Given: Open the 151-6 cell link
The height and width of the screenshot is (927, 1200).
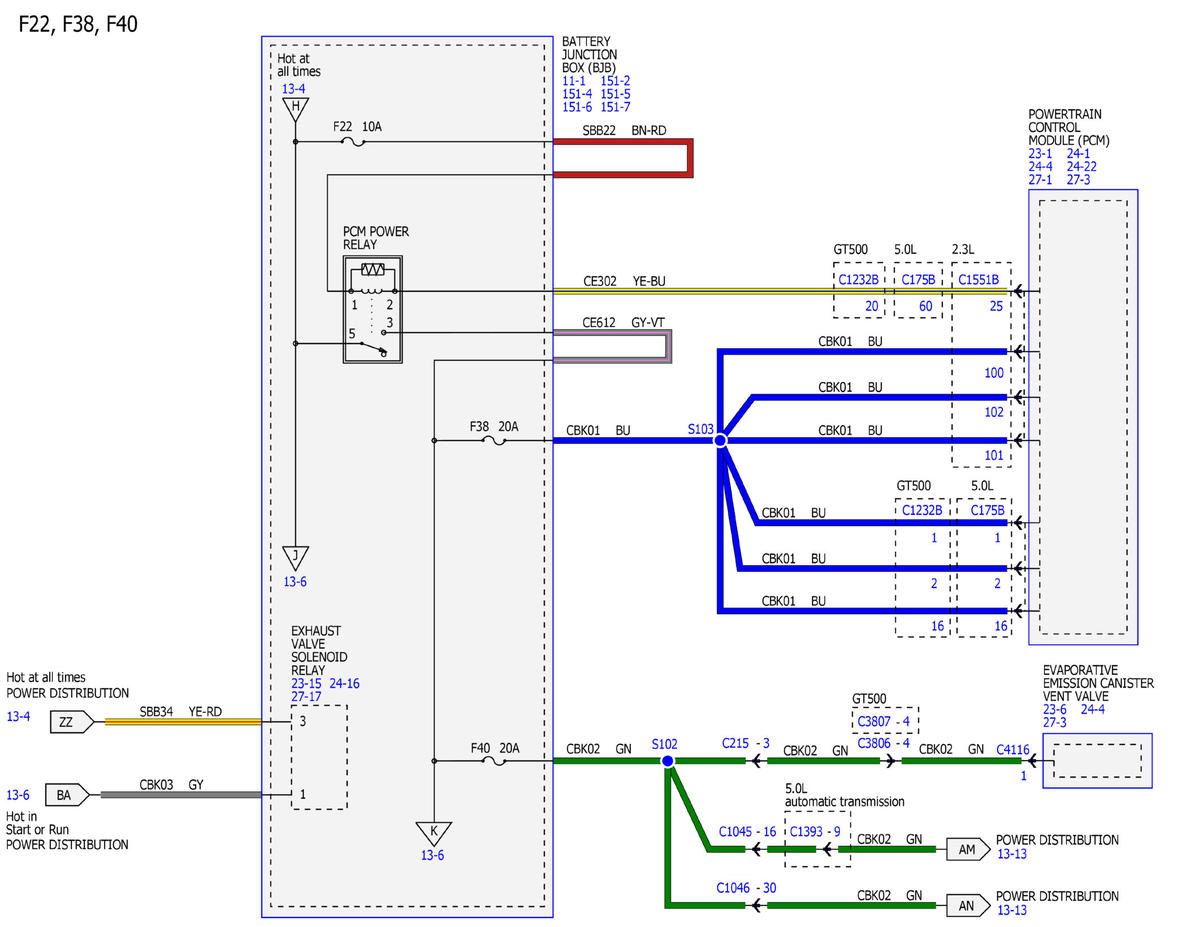Looking at the screenshot, I should 578,106.
